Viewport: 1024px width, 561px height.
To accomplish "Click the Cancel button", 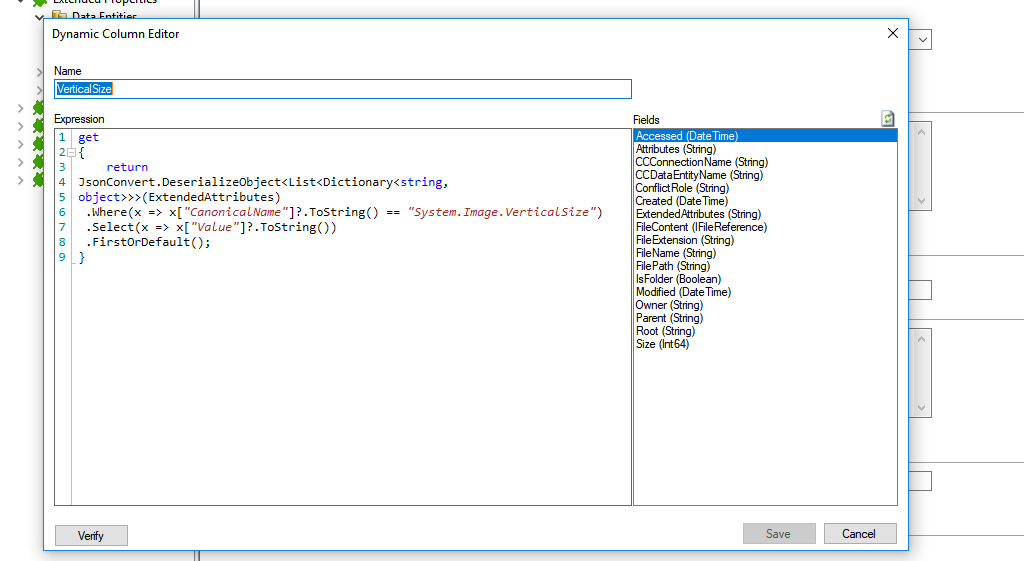I will [859, 534].
